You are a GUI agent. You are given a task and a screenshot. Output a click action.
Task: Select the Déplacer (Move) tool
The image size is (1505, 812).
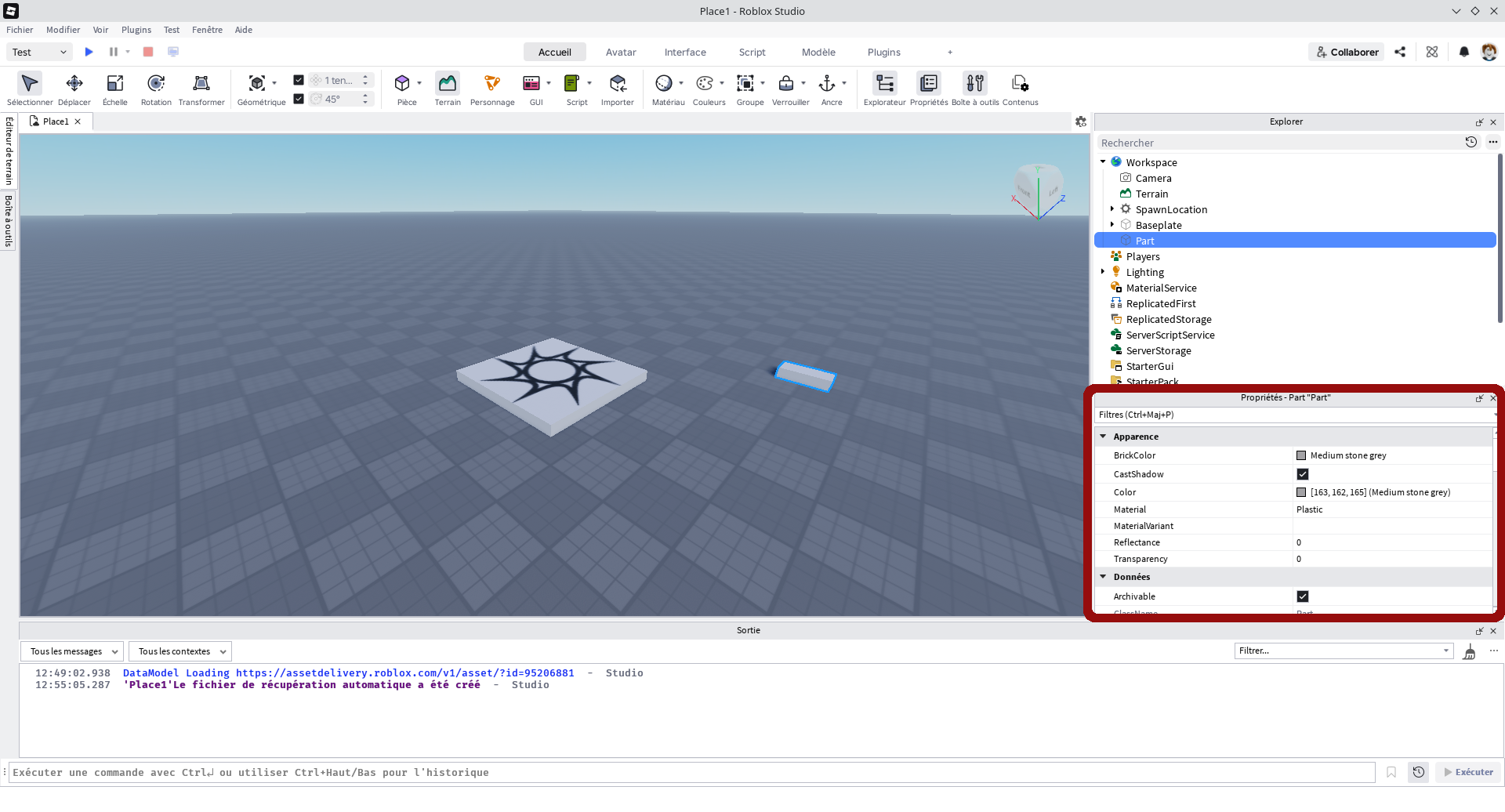pos(74,89)
